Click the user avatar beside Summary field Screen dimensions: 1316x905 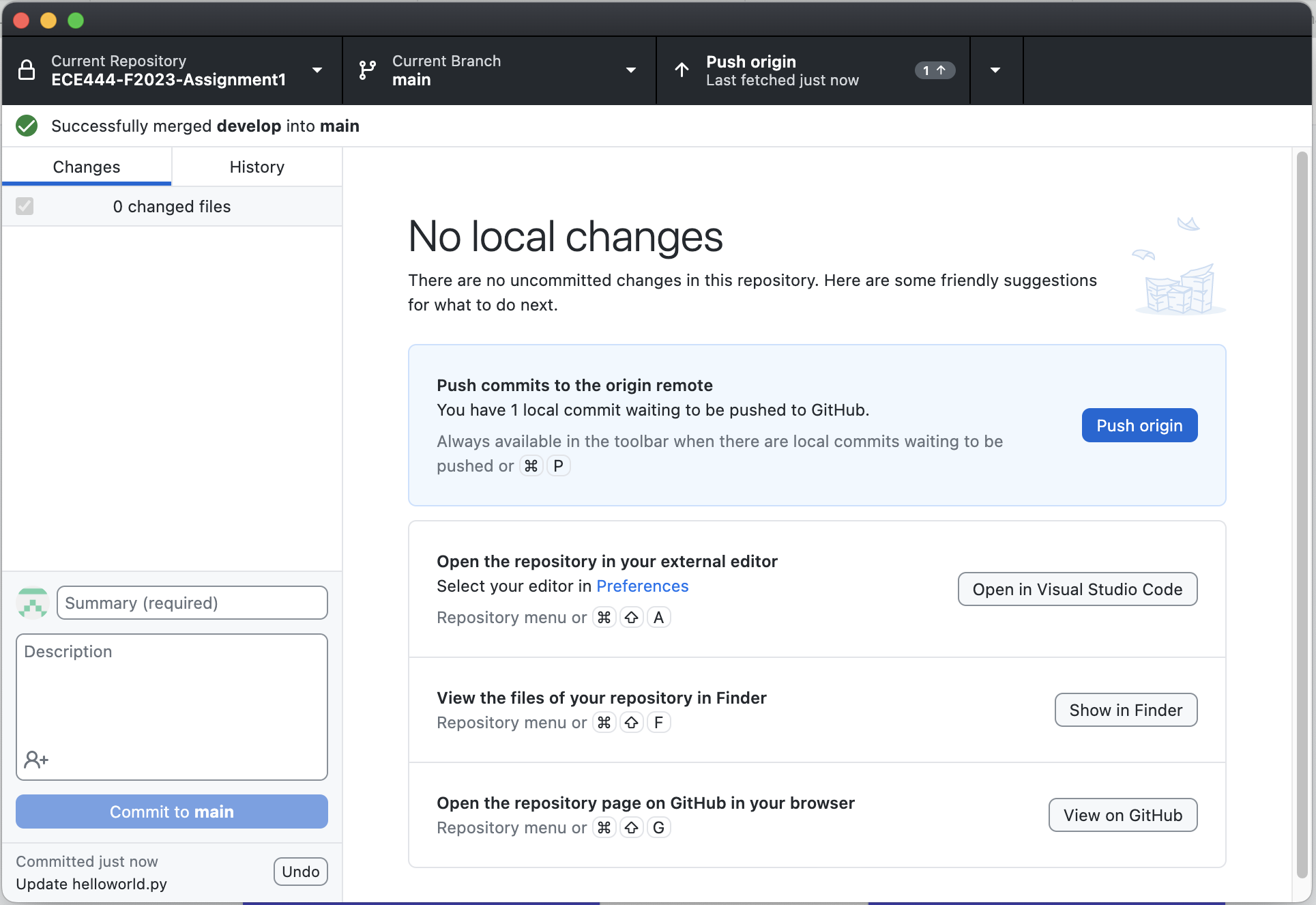point(32,603)
